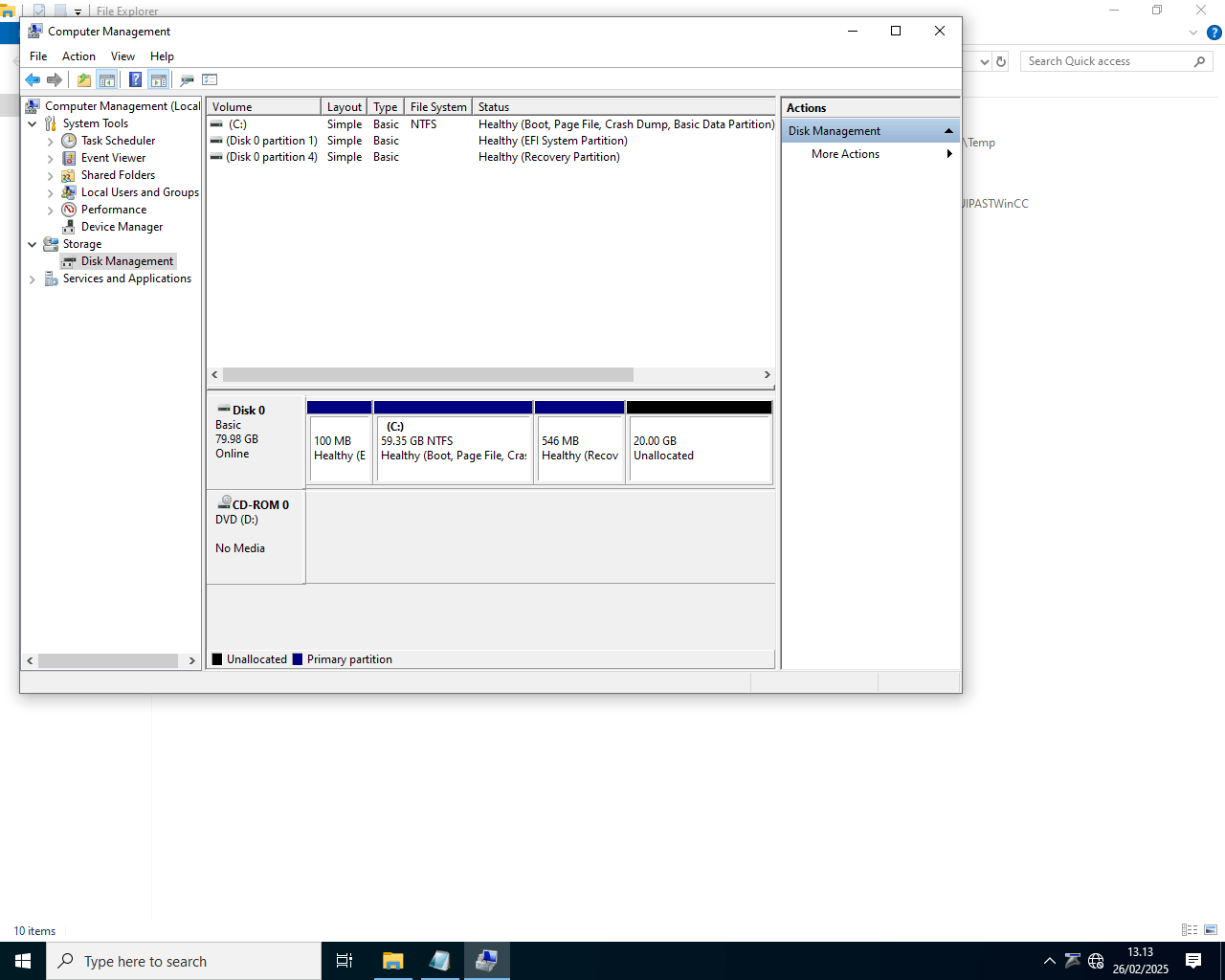Click the System Tools wrench icon

(x=51, y=123)
